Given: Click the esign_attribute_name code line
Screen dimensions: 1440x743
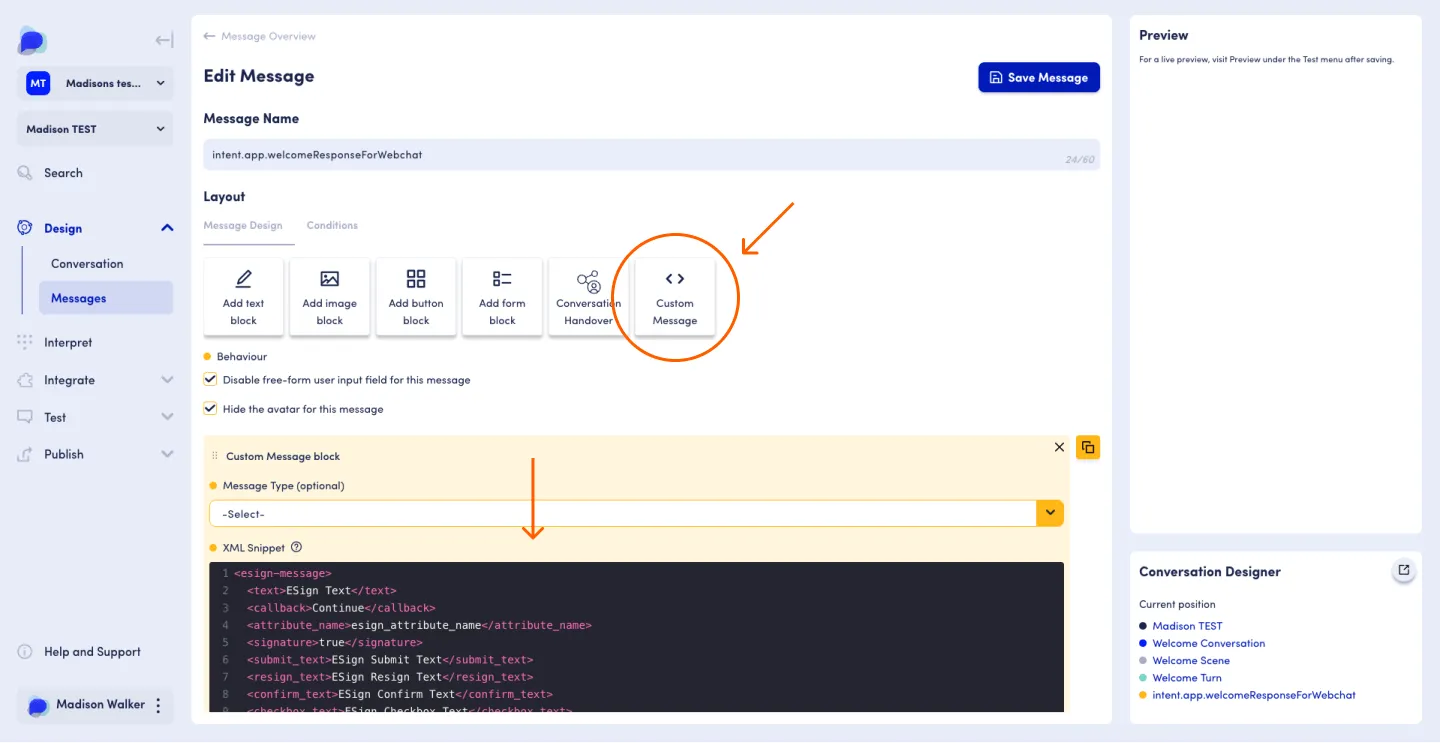Looking at the screenshot, I should 419,625.
